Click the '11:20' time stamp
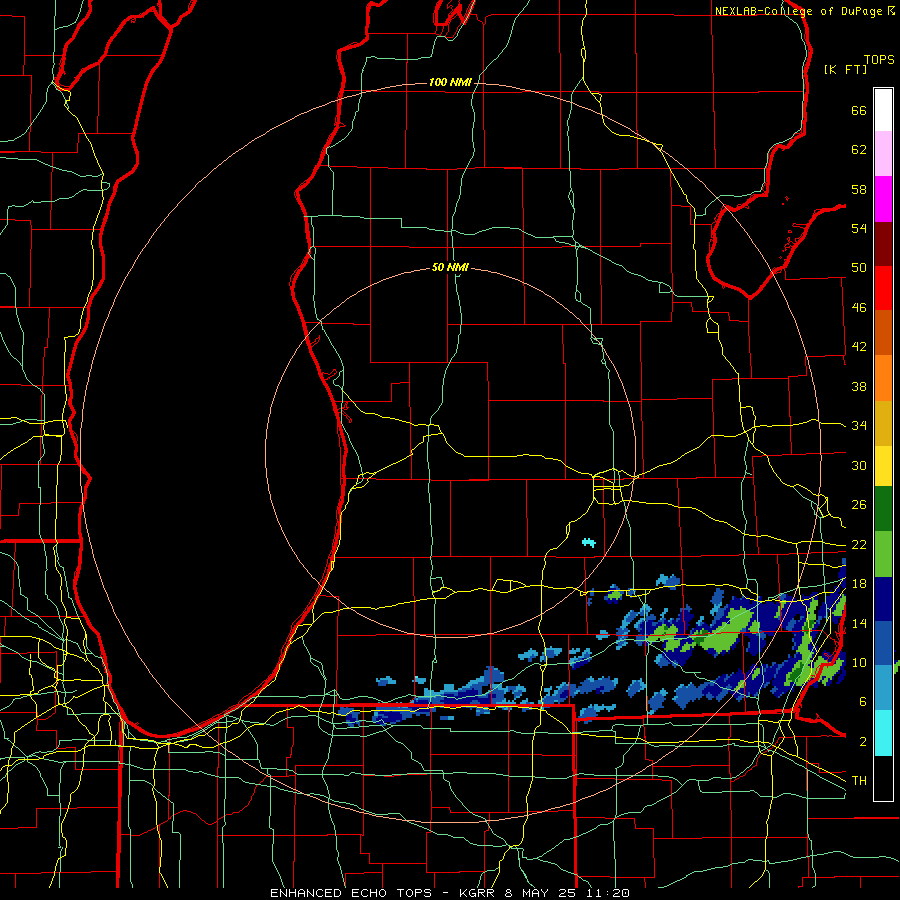 coord(607,893)
